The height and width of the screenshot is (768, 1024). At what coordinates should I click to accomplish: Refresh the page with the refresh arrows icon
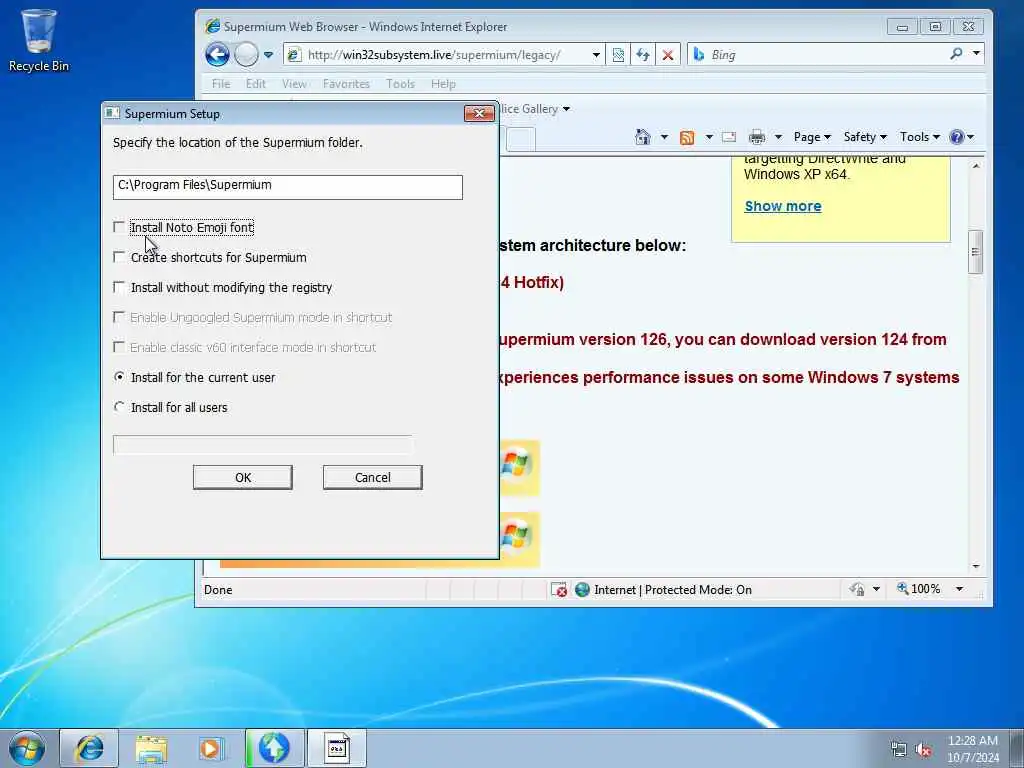[643, 55]
